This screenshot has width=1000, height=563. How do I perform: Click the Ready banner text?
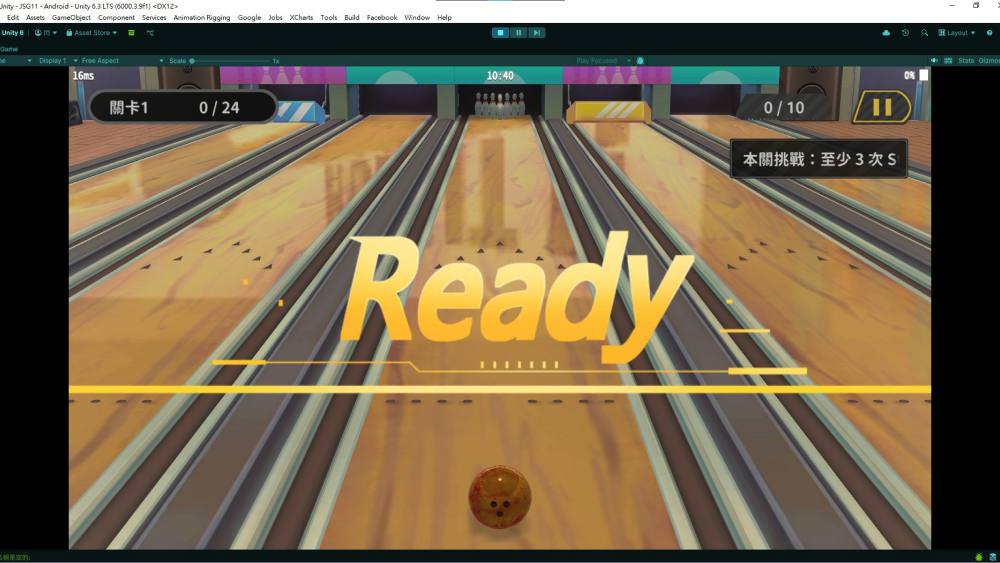[517, 298]
